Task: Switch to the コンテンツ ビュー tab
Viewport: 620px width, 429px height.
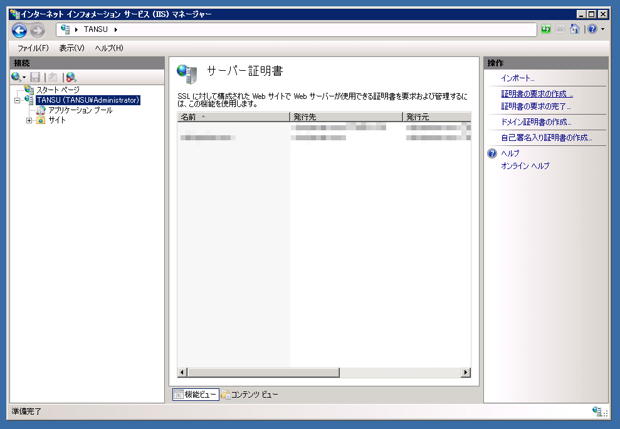Action: [x=250, y=394]
